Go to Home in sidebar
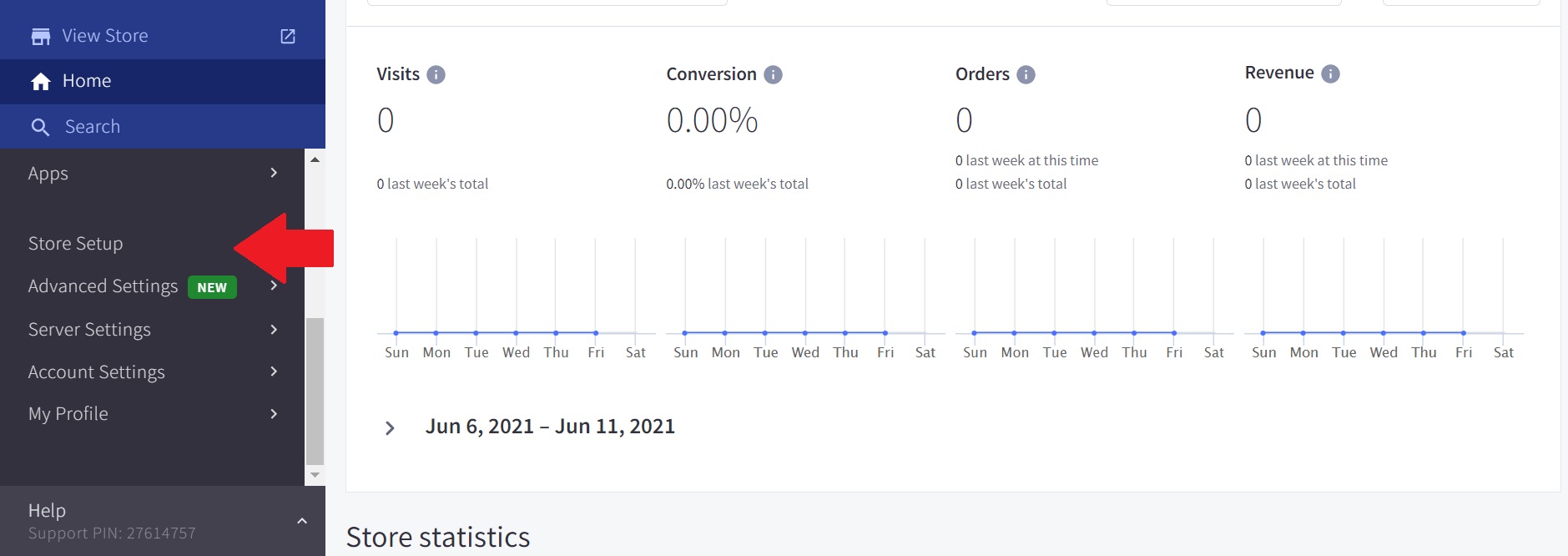The height and width of the screenshot is (556, 1568). tap(87, 81)
